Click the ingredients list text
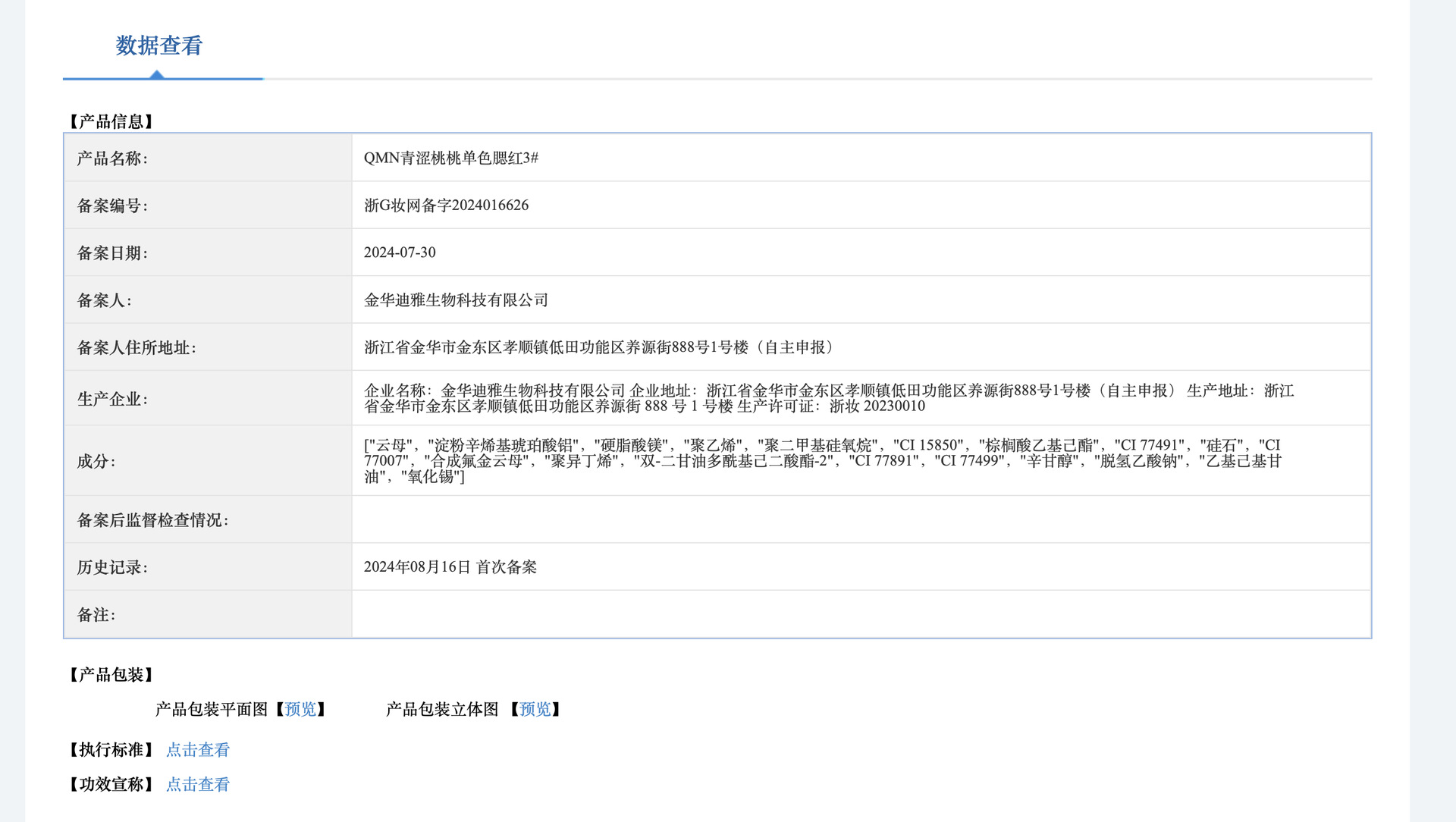The image size is (1456, 822). tap(821, 460)
